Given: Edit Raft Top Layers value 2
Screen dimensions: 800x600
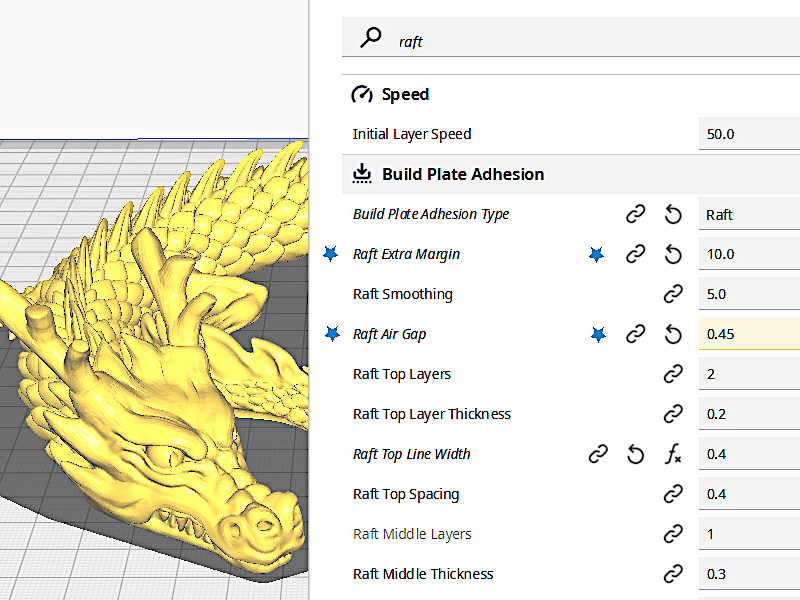Looking at the screenshot, I should 749,374.
